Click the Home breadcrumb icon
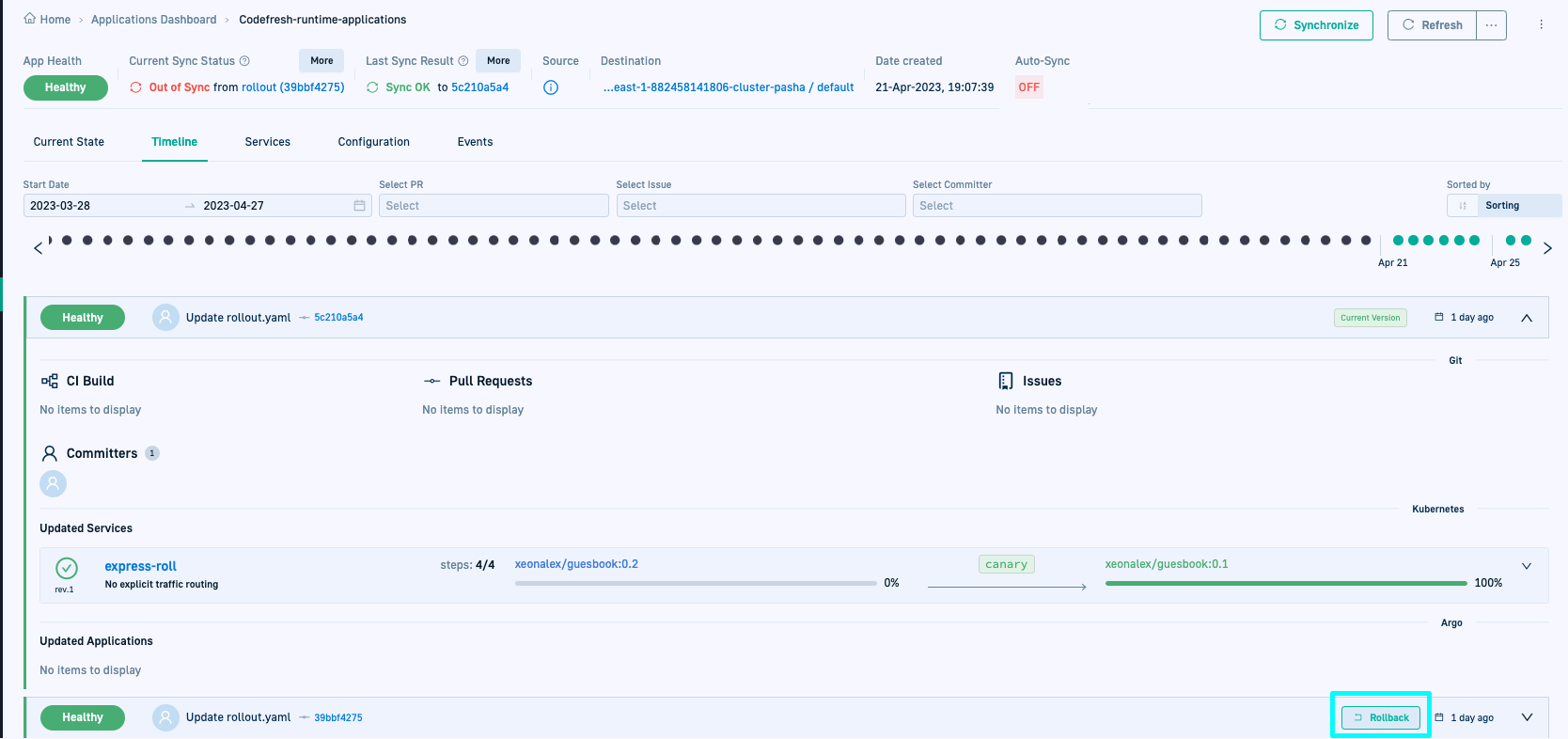 pos(30,19)
